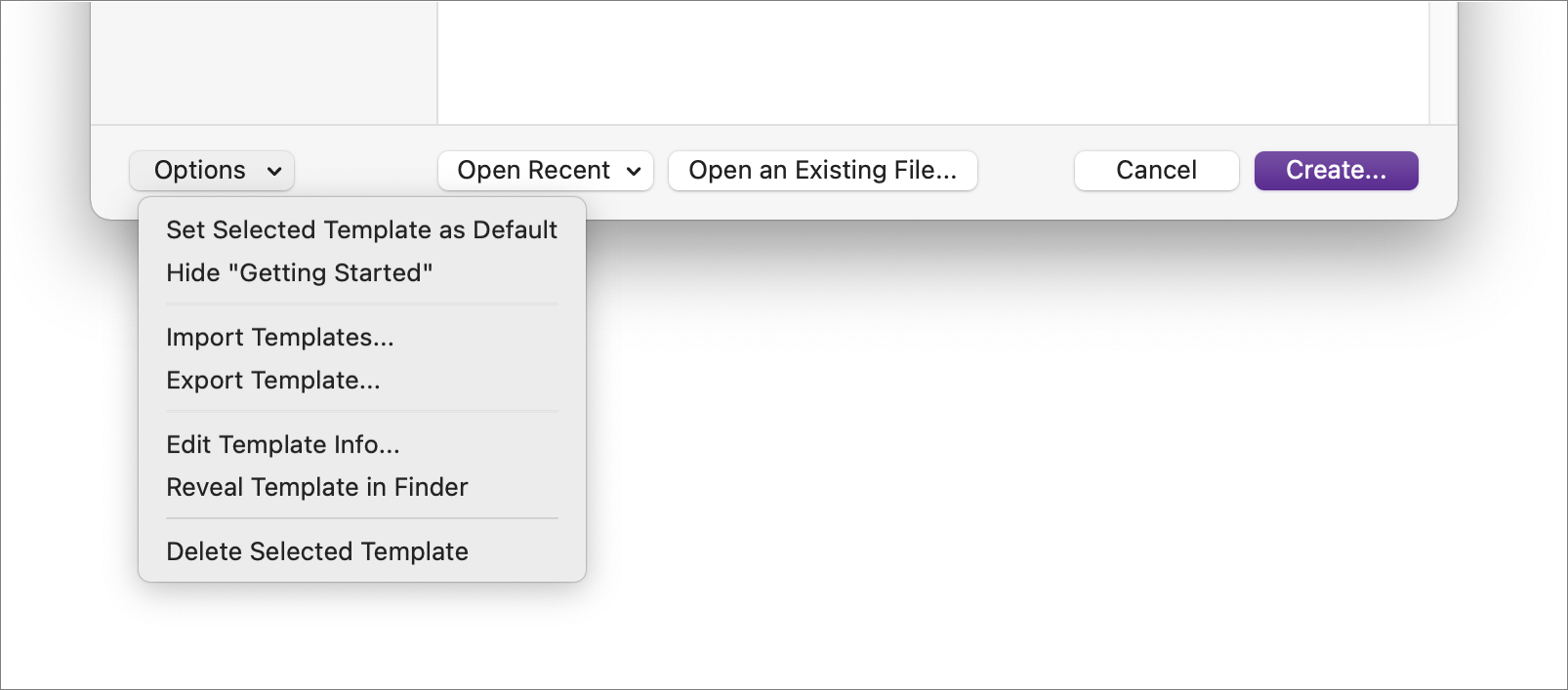Click the Cancel button
Image resolution: width=1568 pixels, height=690 pixels.
coord(1156,171)
